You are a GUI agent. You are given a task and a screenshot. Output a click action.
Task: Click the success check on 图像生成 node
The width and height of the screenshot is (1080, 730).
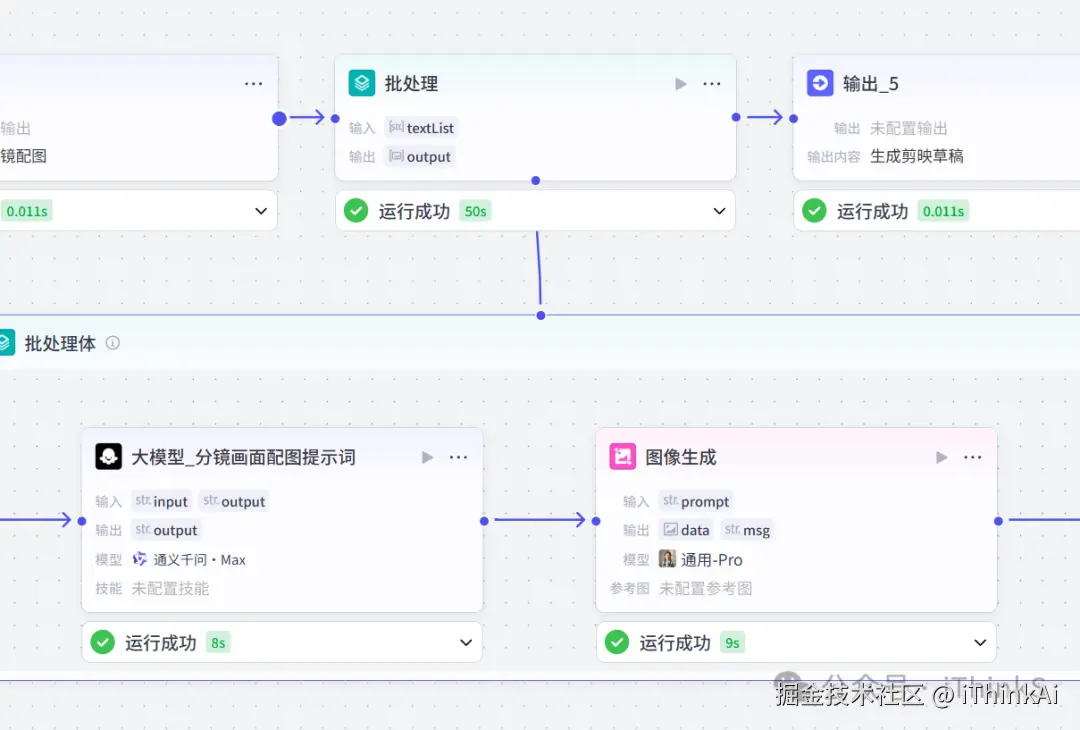(617, 642)
